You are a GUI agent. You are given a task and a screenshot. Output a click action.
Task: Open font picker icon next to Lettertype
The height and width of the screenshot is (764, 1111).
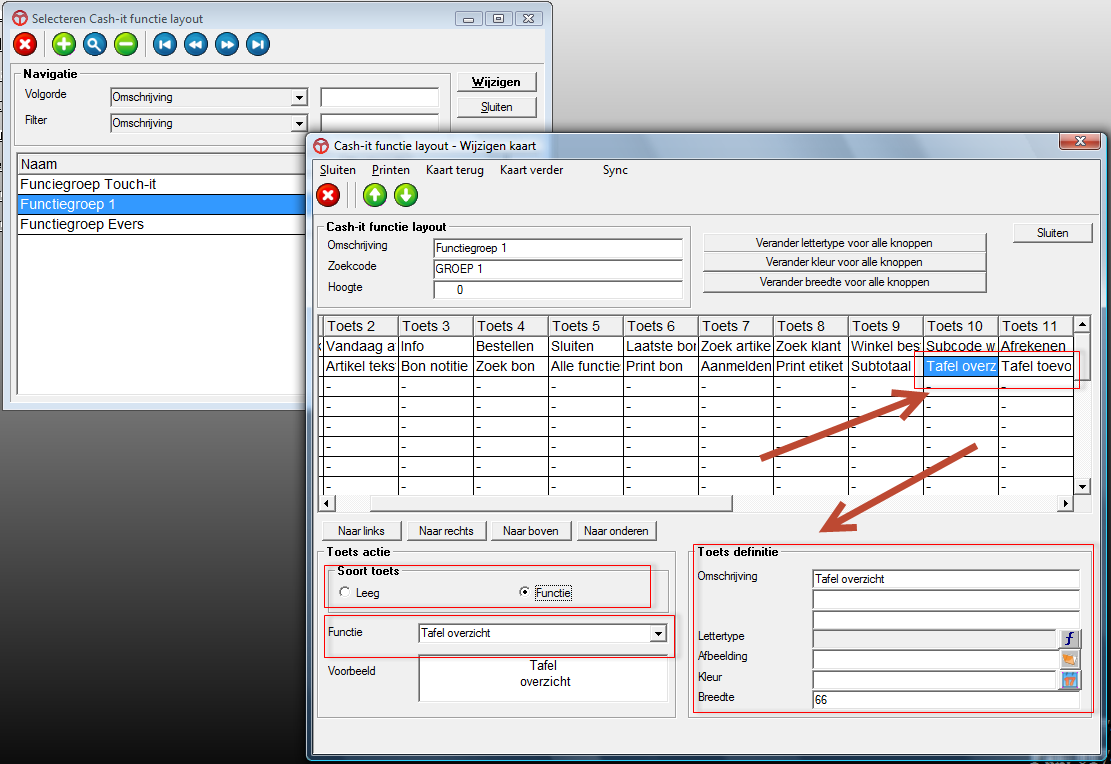(x=1069, y=639)
